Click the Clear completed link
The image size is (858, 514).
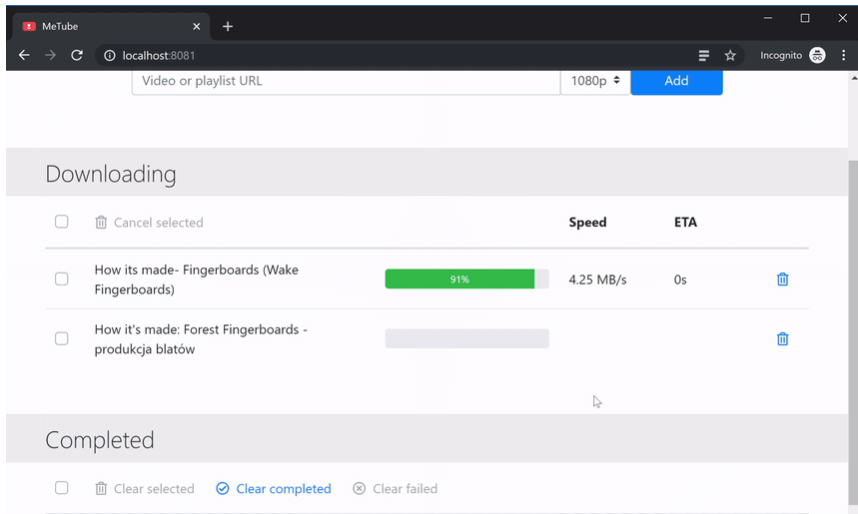[x=273, y=489]
